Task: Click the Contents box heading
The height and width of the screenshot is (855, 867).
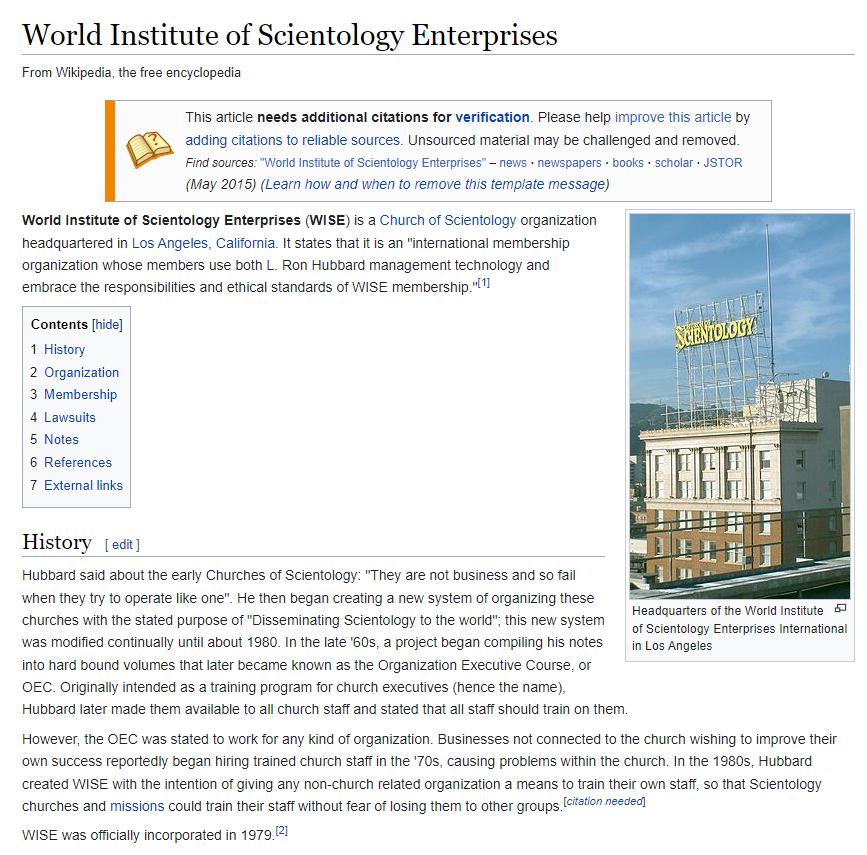Action: (x=59, y=325)
